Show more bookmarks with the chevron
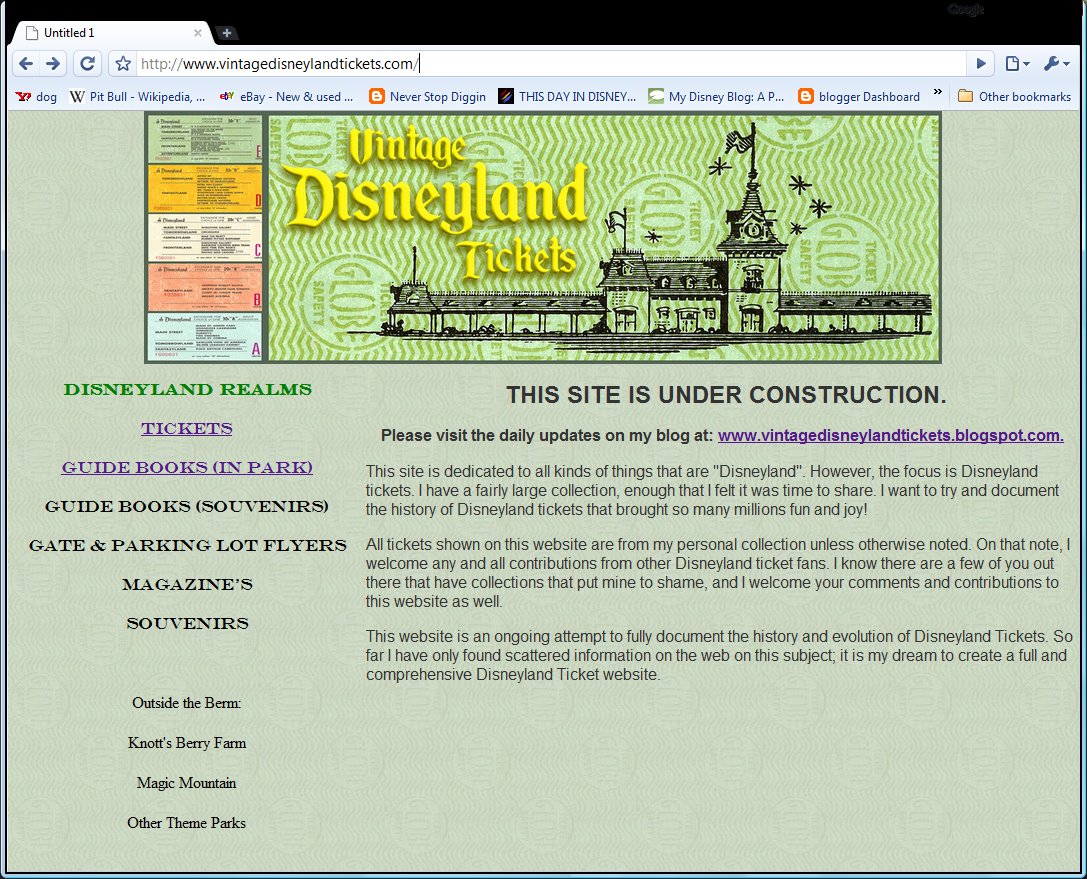1087x879 pixels. (x=938, y=92)
